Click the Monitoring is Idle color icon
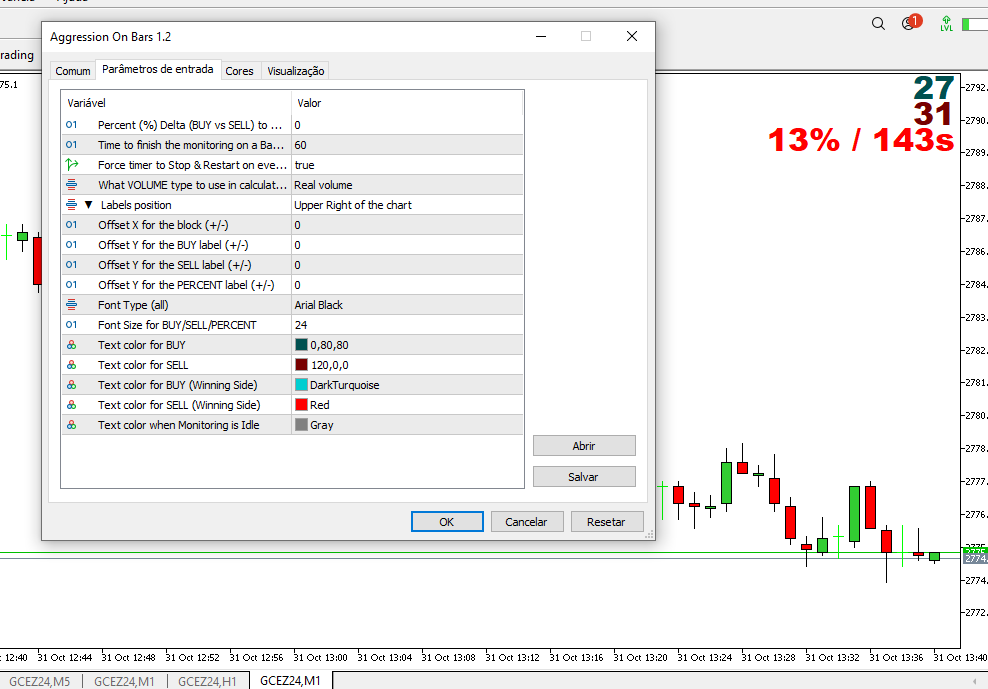 point(71,425)
